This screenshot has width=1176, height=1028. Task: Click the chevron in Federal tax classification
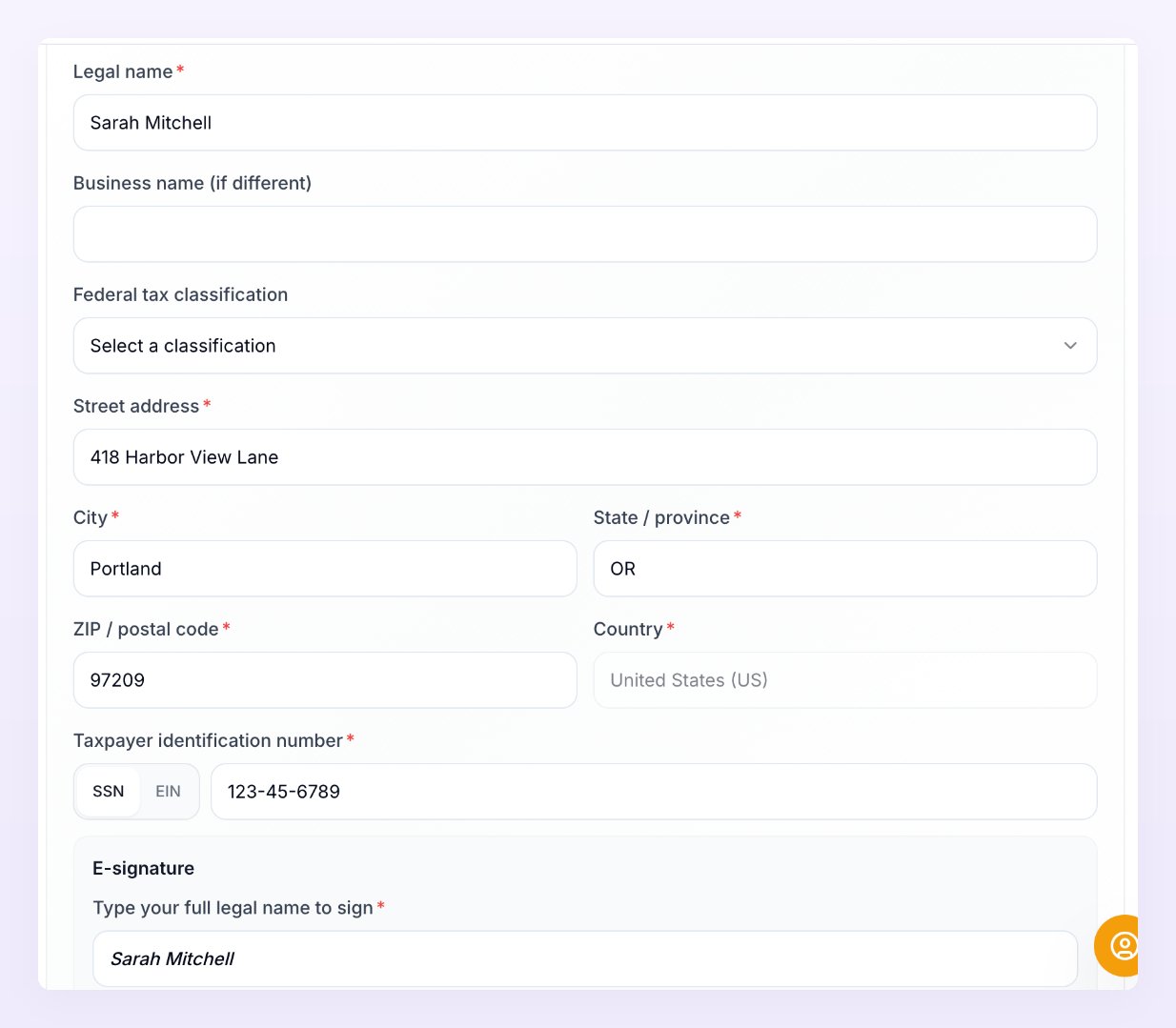pyautogui.click(x=1070, y=346)
